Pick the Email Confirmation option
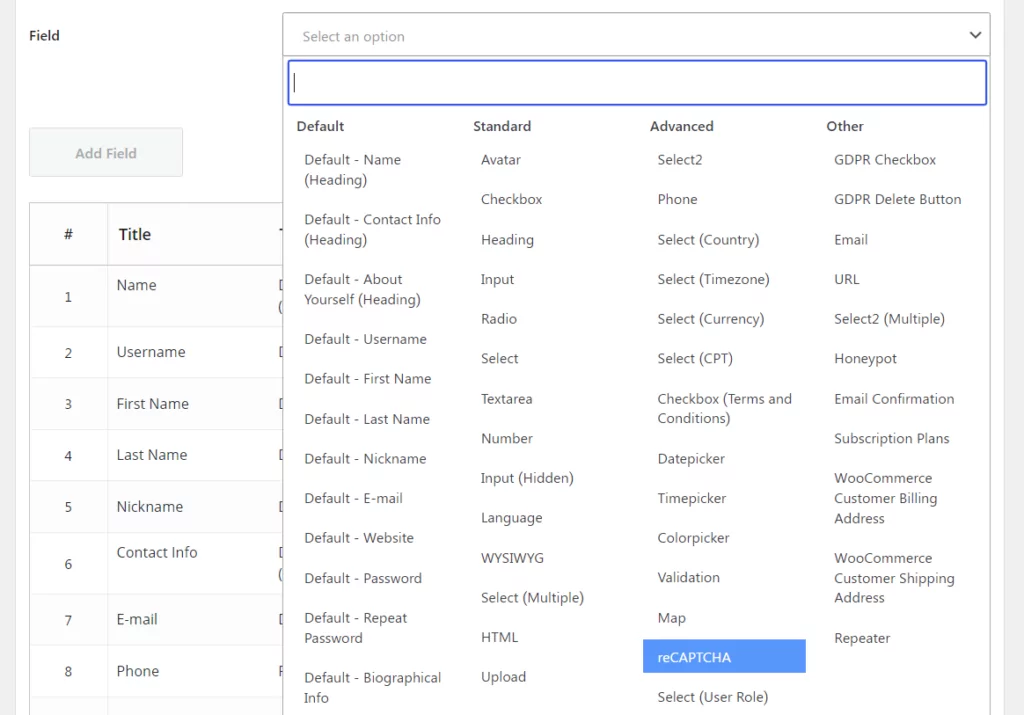 tap(894, 399)
